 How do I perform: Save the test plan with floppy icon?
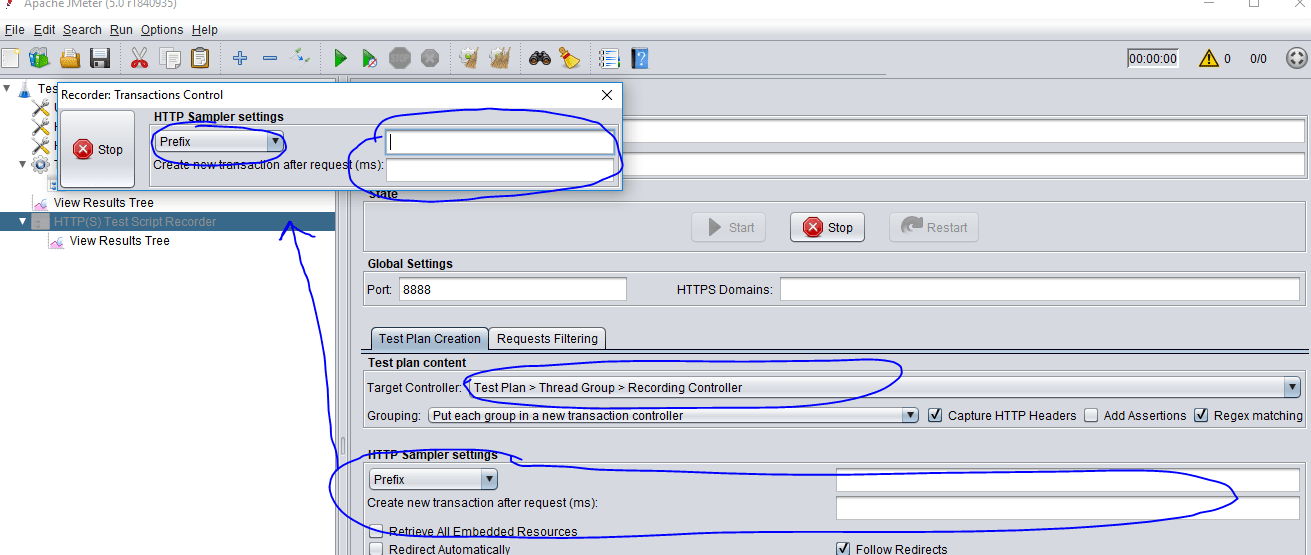tap(100, 58)
